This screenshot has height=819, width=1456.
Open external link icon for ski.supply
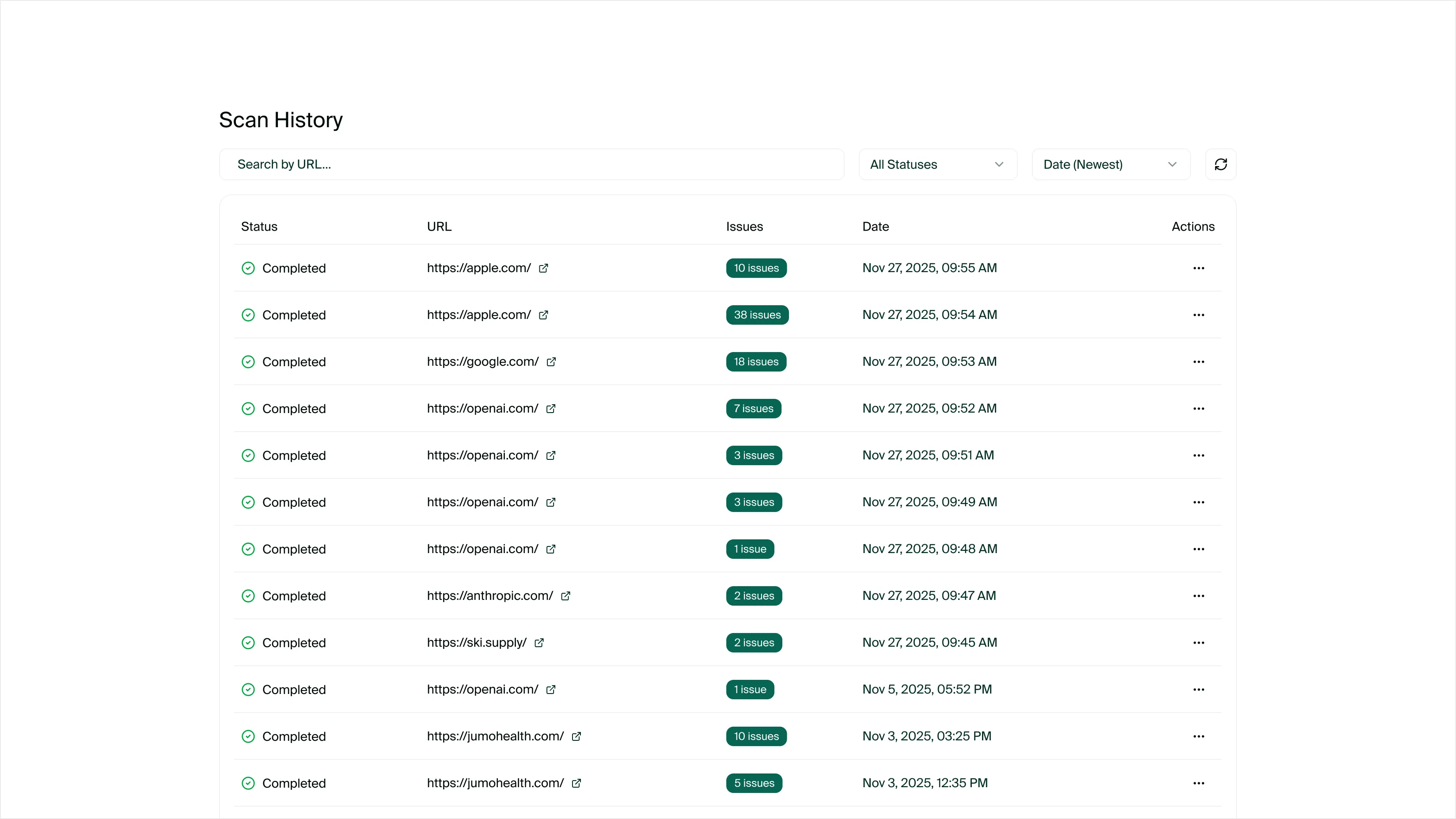click(x=538, y=643)
